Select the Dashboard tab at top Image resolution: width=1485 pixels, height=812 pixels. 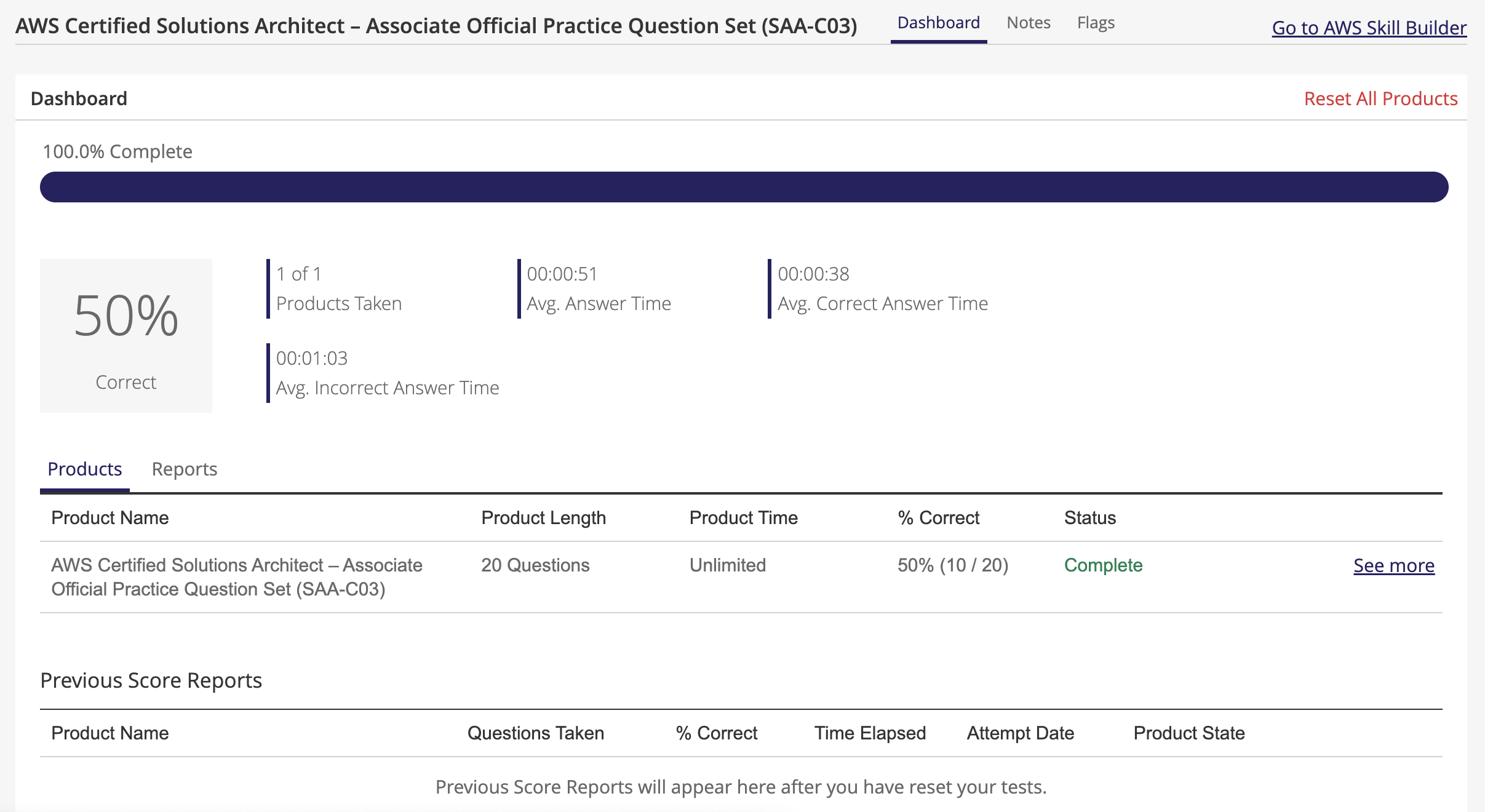938,22
